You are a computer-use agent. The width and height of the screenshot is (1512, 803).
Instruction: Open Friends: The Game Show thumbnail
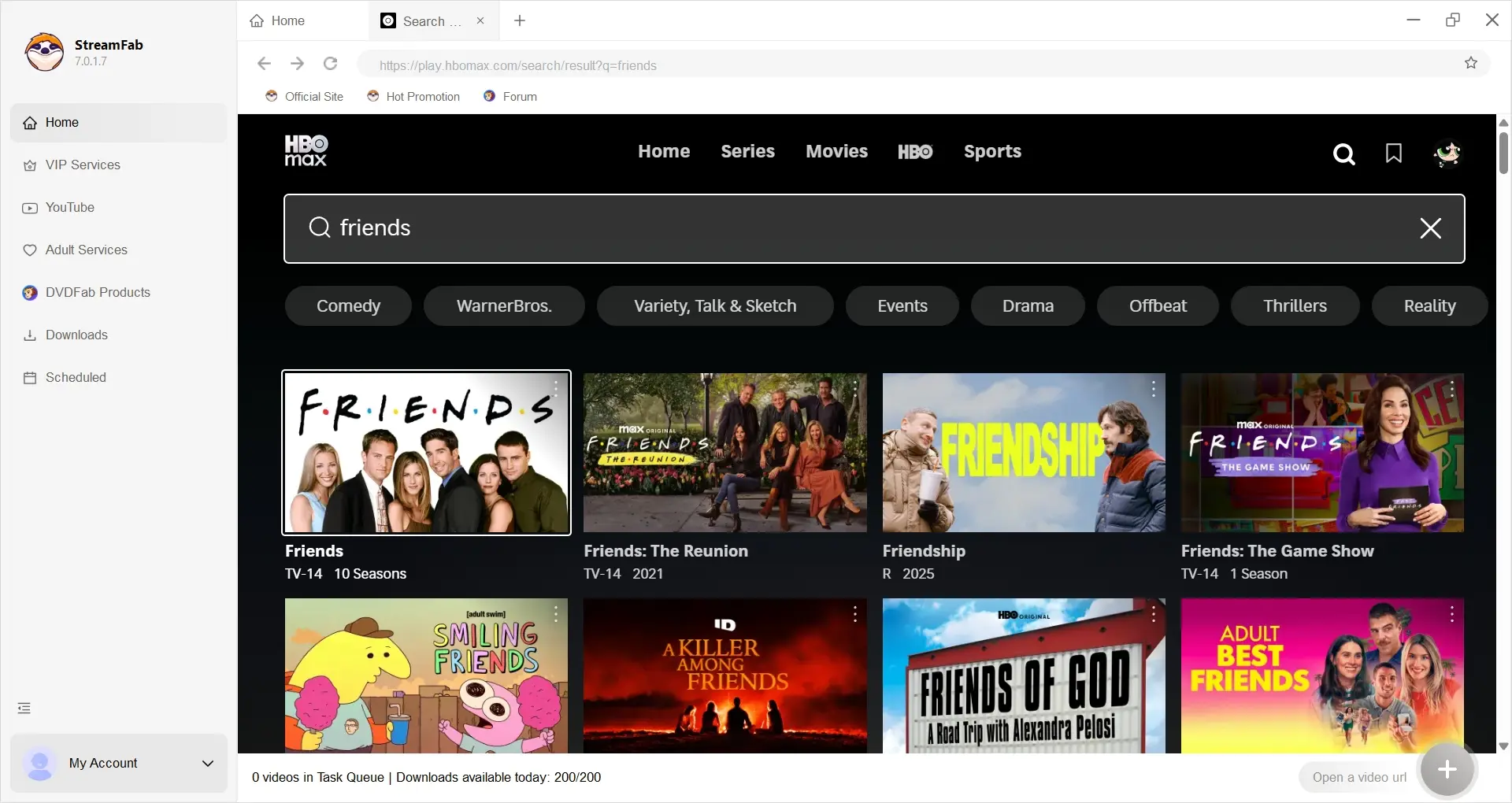(x=1322, y=453)
